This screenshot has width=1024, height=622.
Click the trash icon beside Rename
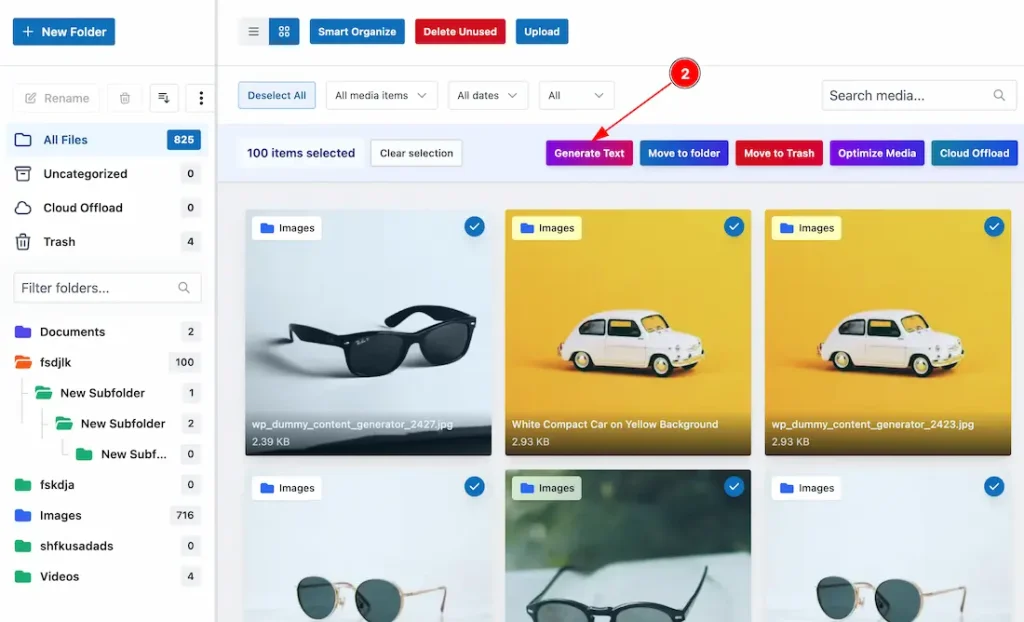125,98
